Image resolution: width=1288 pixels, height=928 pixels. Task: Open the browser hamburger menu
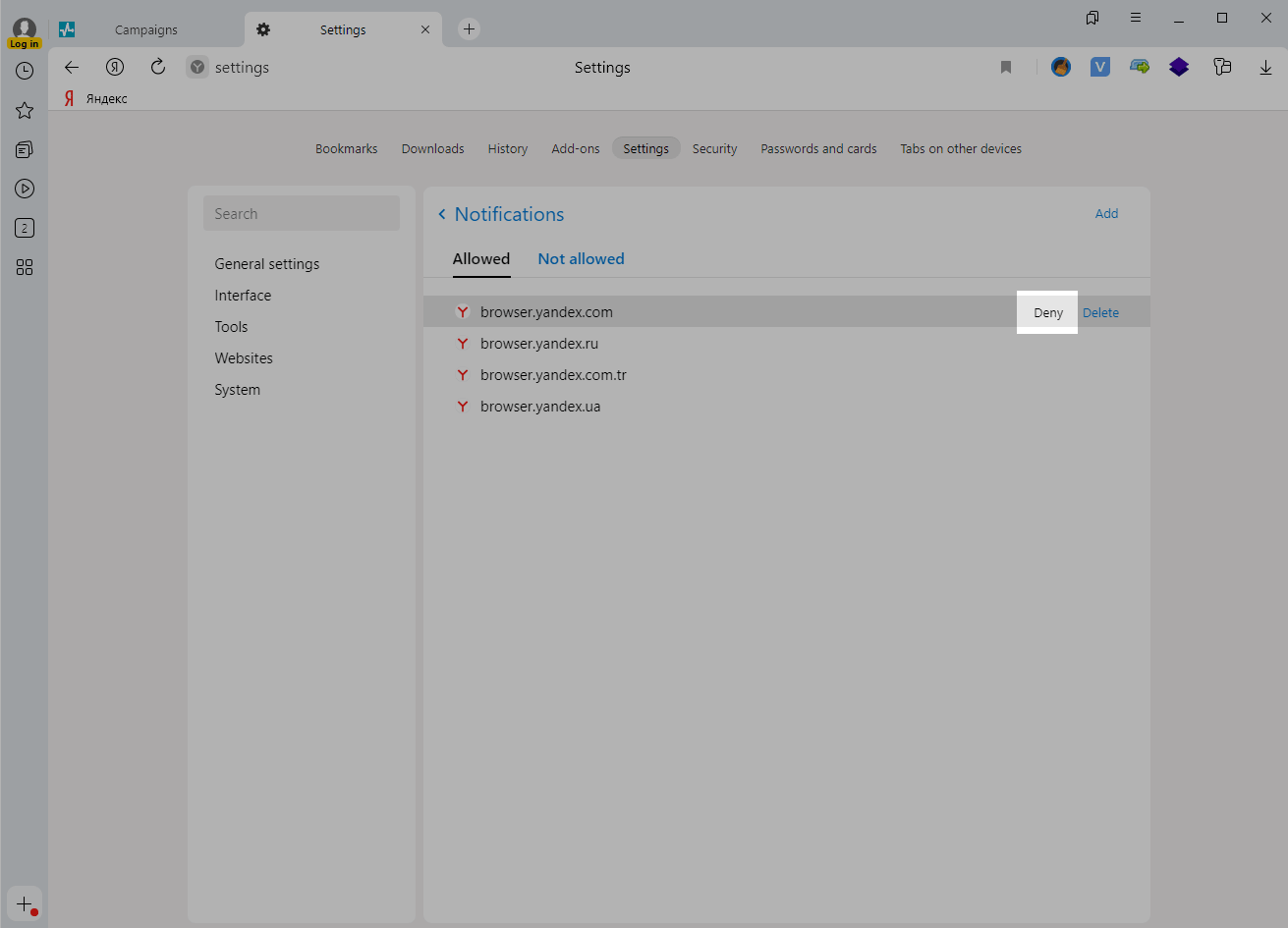pyautogui.click(x=1136, y=18)
